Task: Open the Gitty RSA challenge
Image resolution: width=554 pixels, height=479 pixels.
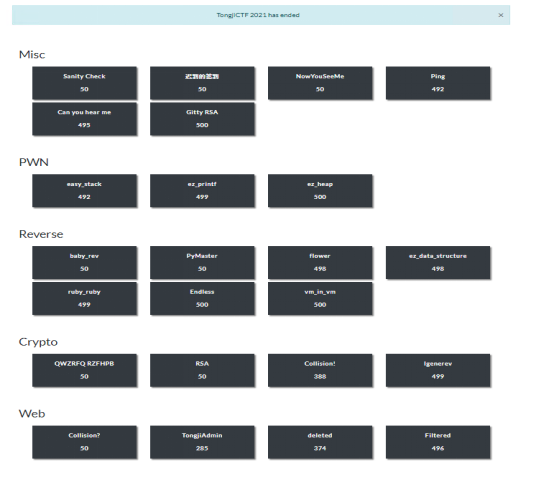Action: [x=202, y=119]
